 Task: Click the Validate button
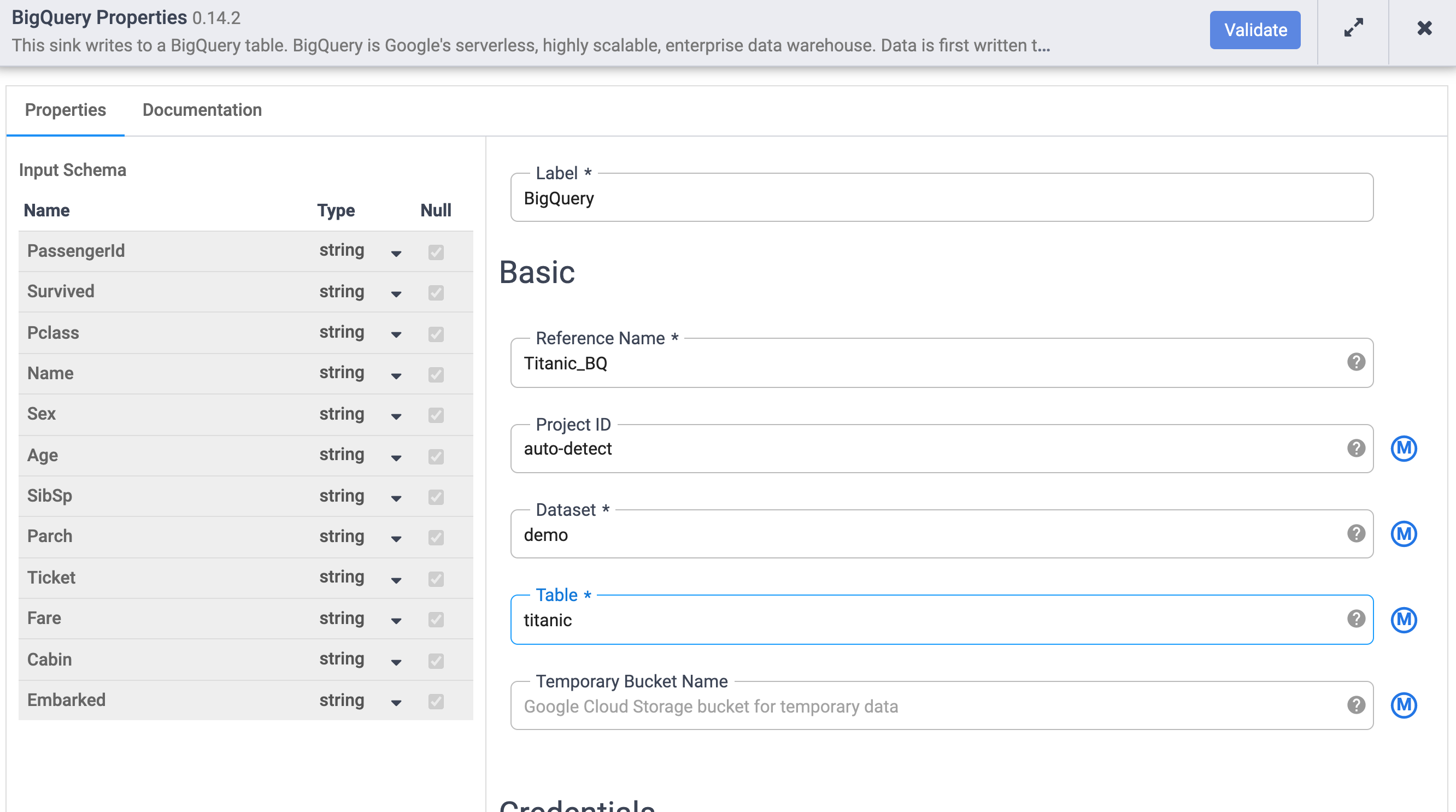pyautogui.click(x=1255, y=30)
